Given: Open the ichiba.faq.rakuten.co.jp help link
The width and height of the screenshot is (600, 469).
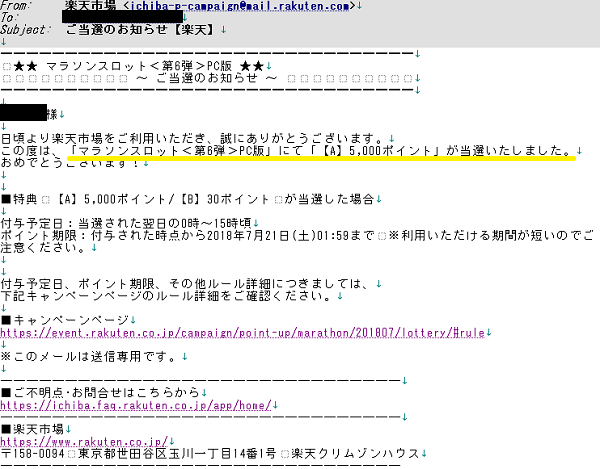Looking at the screenshot, I should 136,405.
